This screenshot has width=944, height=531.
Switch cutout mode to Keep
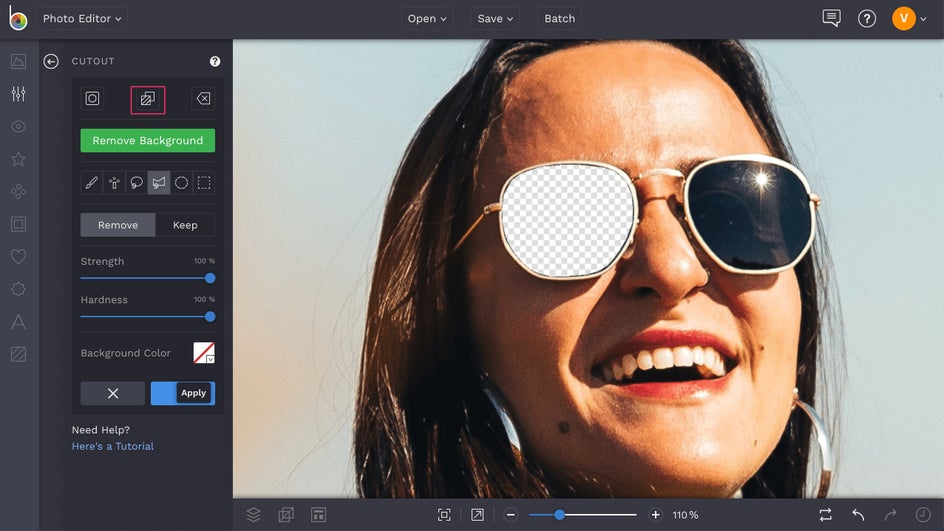[x=185, y=225]
